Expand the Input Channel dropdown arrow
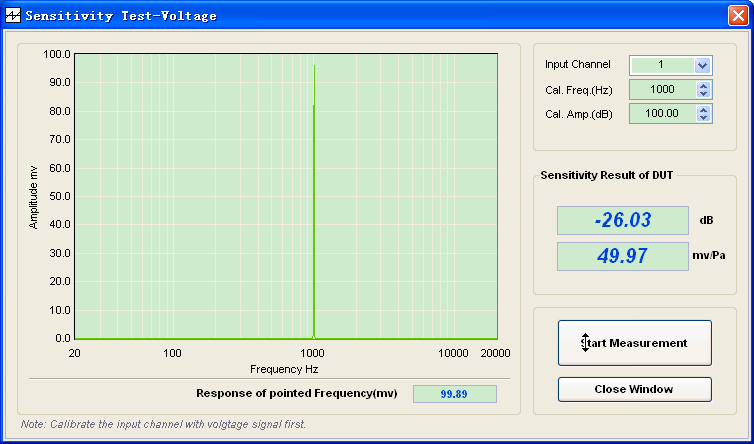 (x=702, y=65)
